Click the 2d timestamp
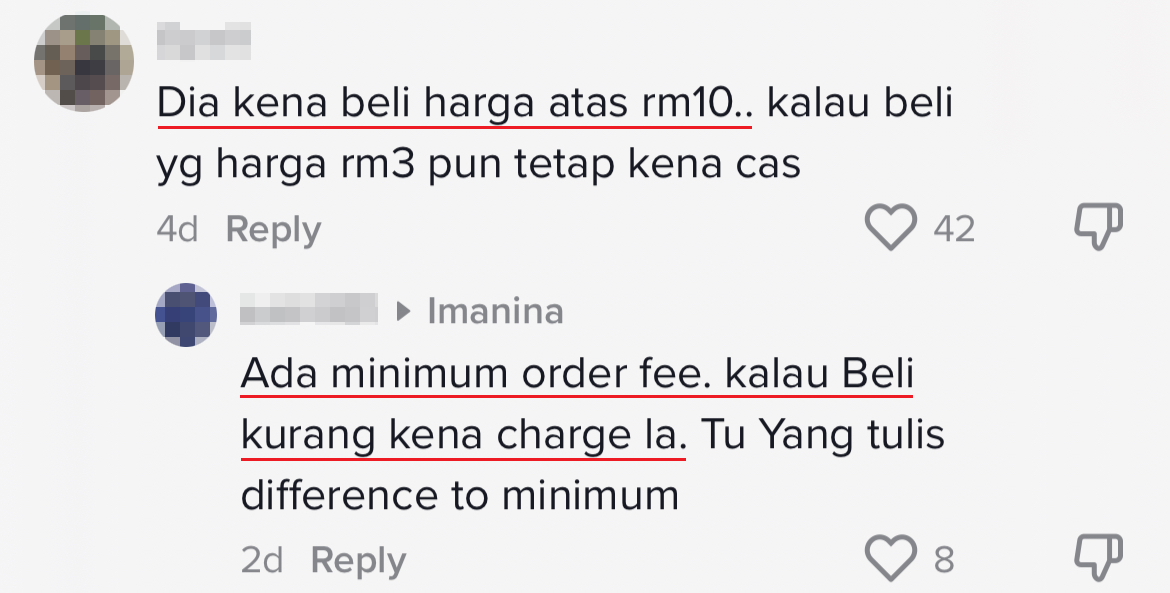The width and height of the screenshot is (1170, 593). [262, 560]
